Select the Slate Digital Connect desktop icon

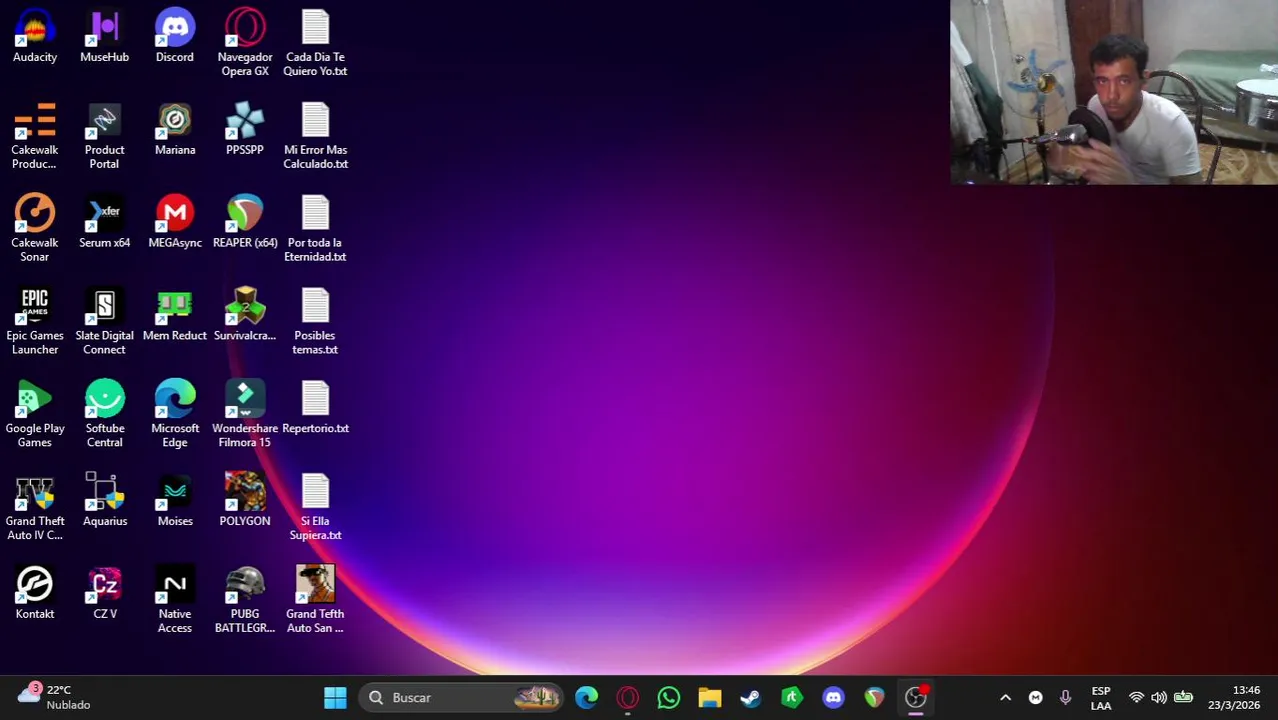click(105, 322)
